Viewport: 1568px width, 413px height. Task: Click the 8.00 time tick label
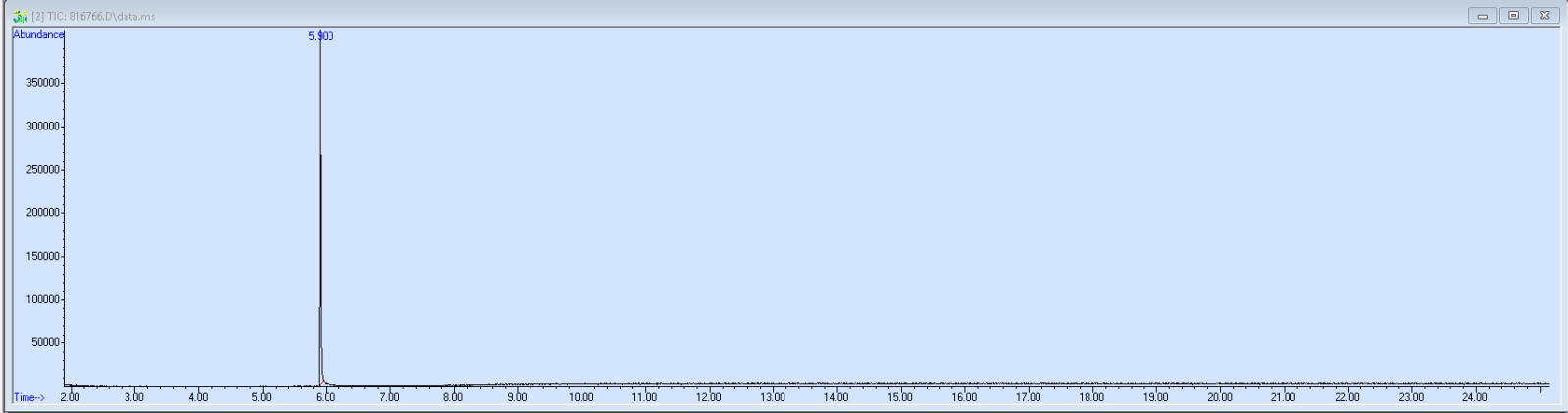(453, 397)
